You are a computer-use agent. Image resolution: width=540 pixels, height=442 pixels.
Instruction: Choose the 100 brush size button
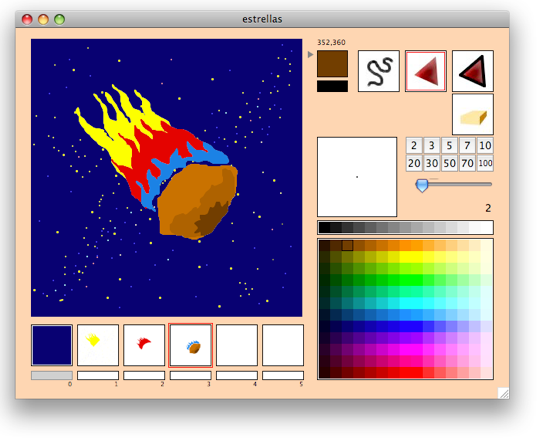click(x=485, y=163)
